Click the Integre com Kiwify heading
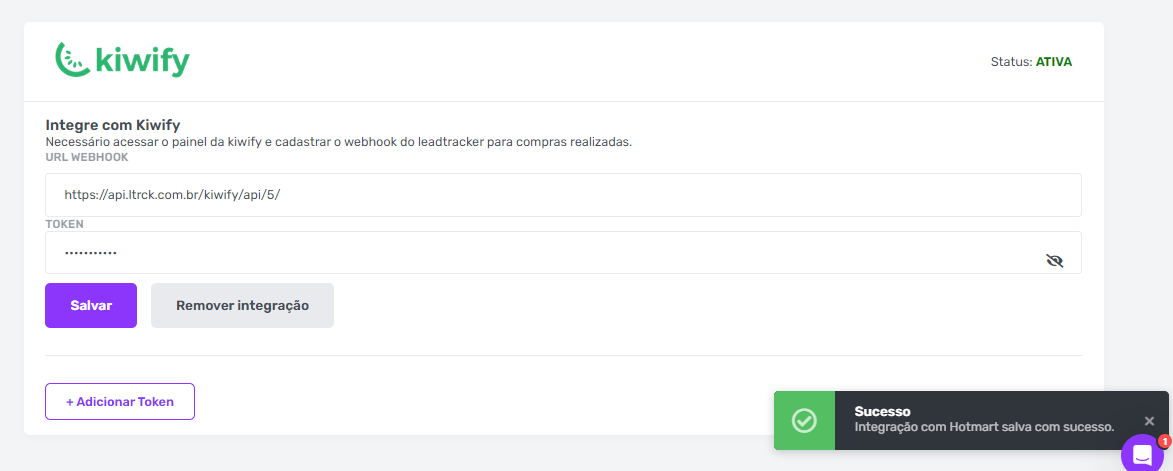Screen dimensions: 1173x471 (x=113, y=125)
